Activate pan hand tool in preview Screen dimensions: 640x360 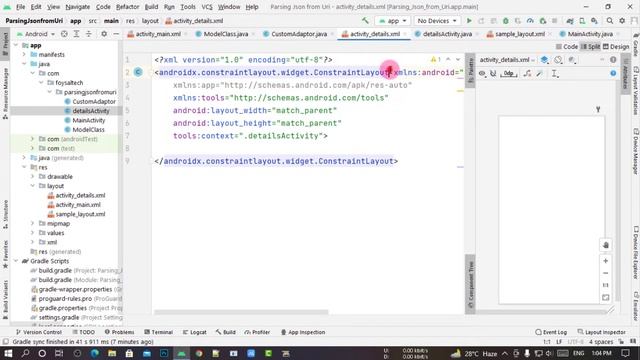pyautogui.click(x=606, y=245)
